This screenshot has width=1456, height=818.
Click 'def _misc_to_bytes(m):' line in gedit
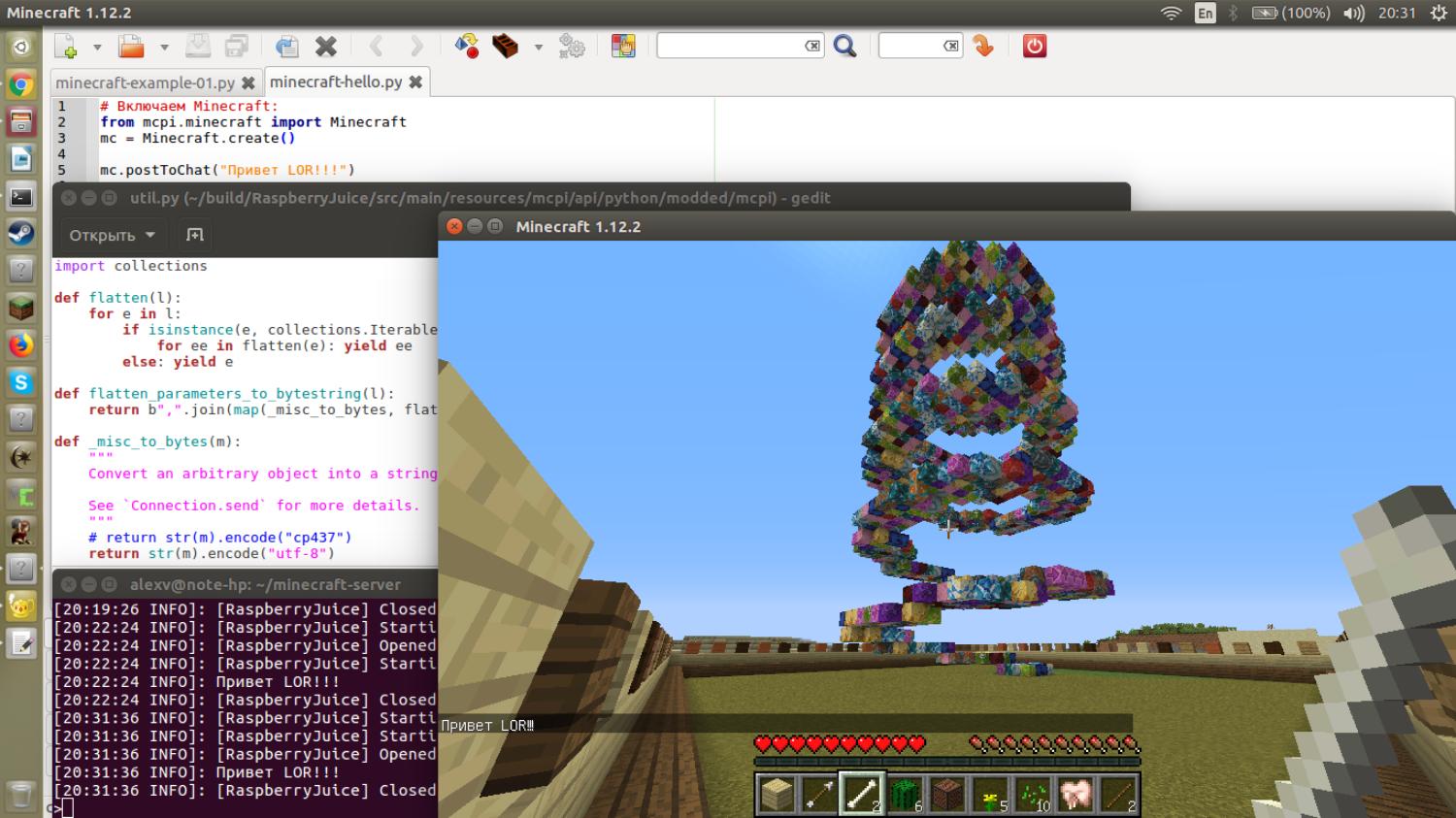(x=148, y=442)
